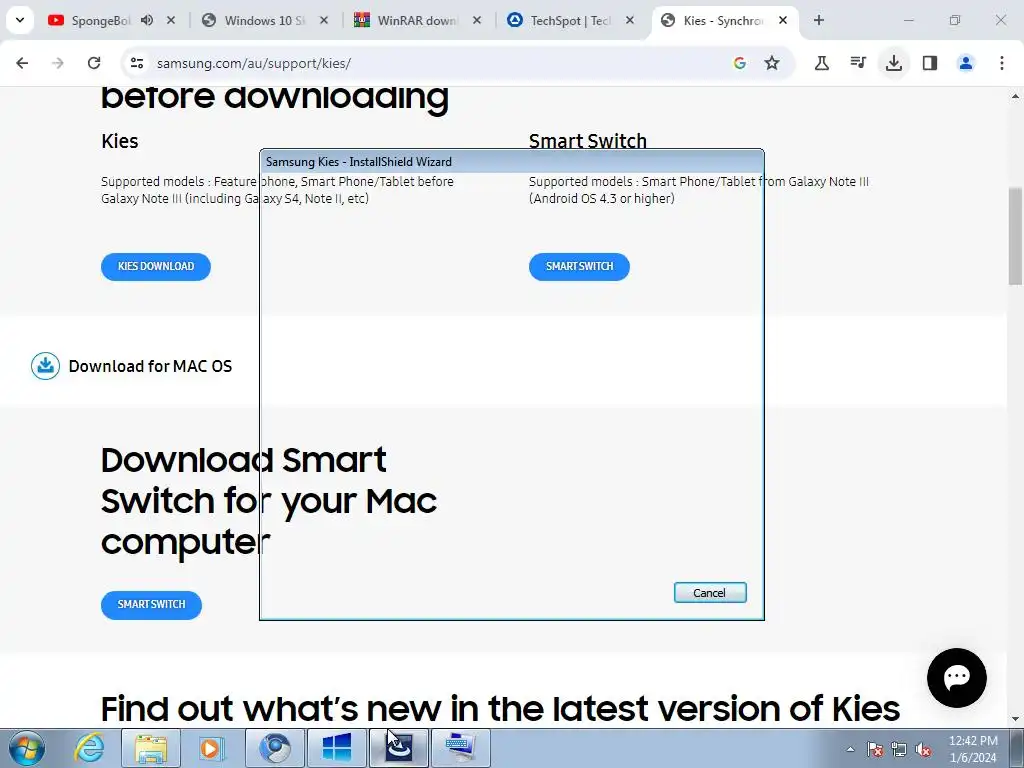Close the TechSpot tab

[630, 20]
